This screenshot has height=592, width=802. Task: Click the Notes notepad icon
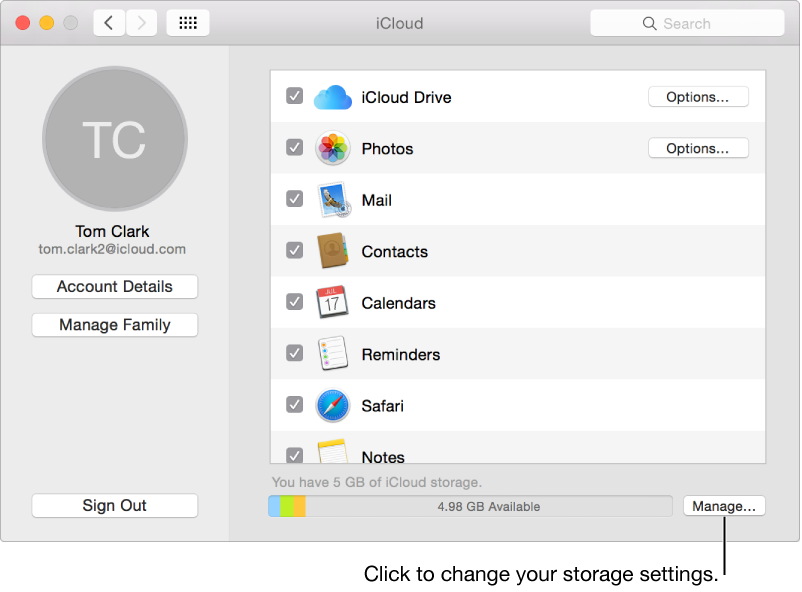[x=332, y=451]
